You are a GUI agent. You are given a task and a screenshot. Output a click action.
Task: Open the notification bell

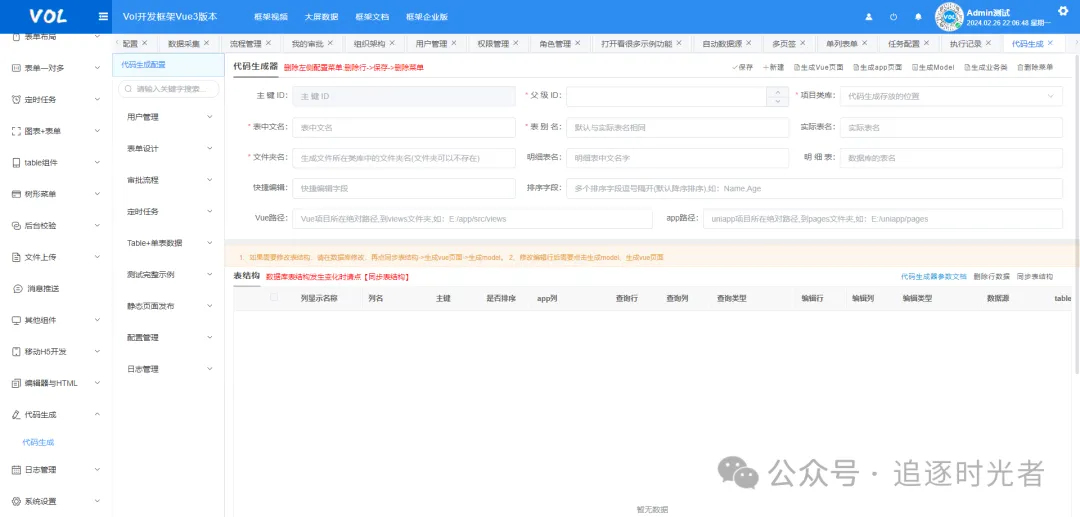(x=918, y=17)
